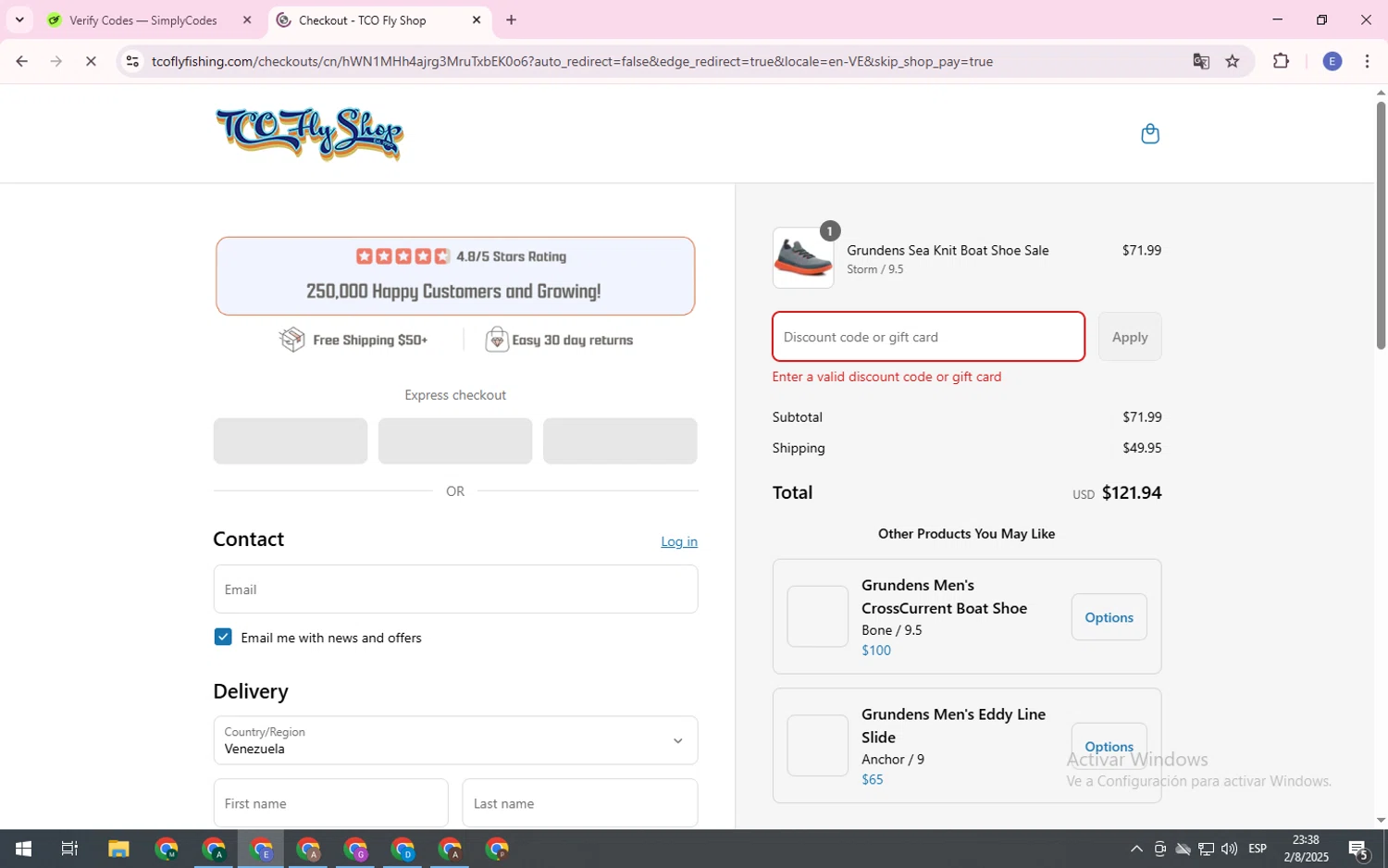Open the Chrome three-dot menu
This screenshot has width=1388, height=868.
[x=1367, y=62]
